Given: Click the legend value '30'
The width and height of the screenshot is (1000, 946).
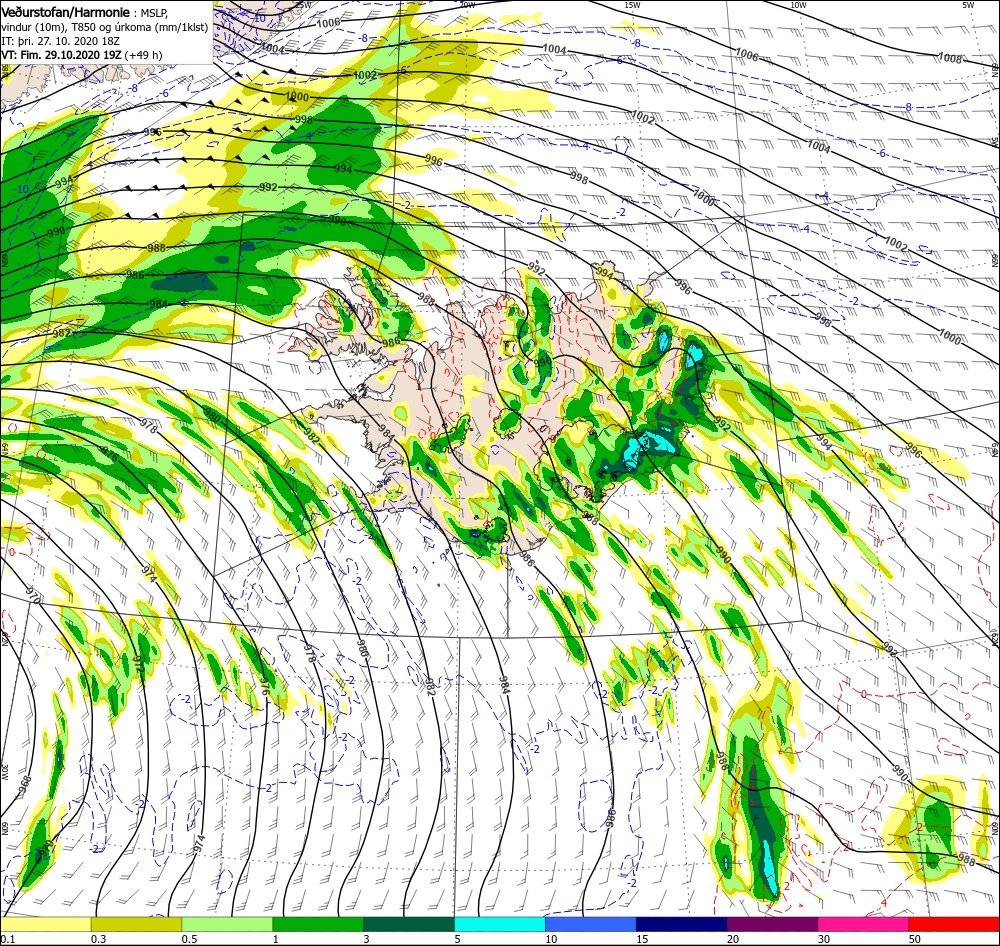Looking at the screenshot, I should click(825, 939).
